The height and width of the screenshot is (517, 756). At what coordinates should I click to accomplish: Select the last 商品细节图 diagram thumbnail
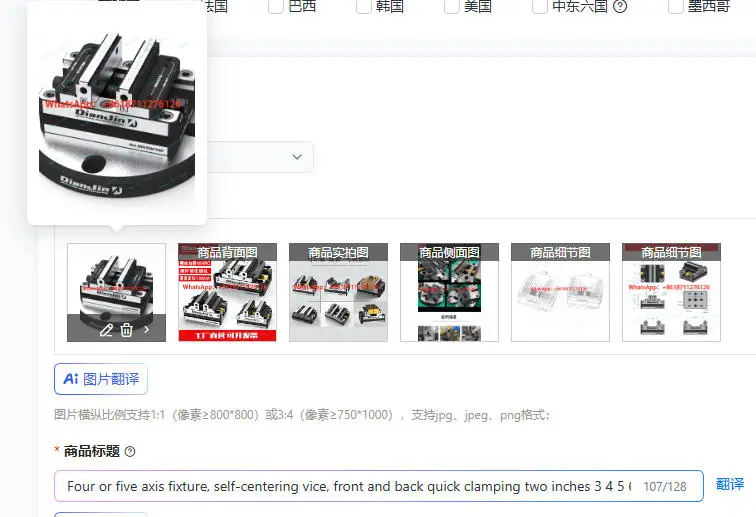(x=671, y=292)
